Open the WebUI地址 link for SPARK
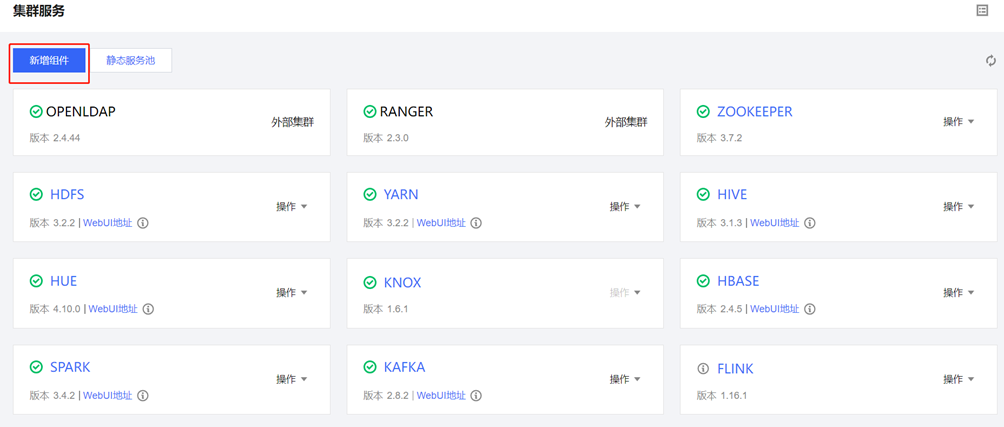This screenshot has height=427, width=1004. pyautogui.click(x=107, y=396)
